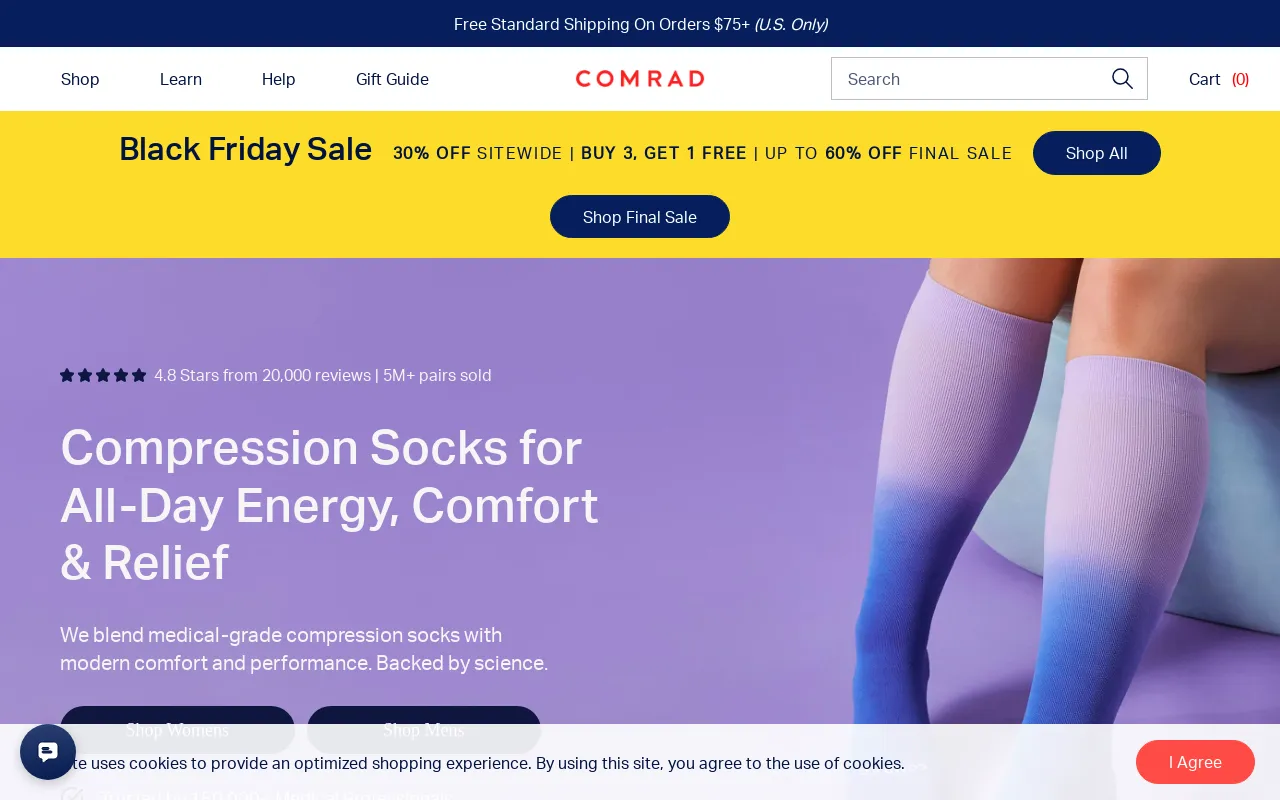Click the Shop Womens button
Image resolution: width=1280 pixels, height=800 pixels.
(177, 730)
